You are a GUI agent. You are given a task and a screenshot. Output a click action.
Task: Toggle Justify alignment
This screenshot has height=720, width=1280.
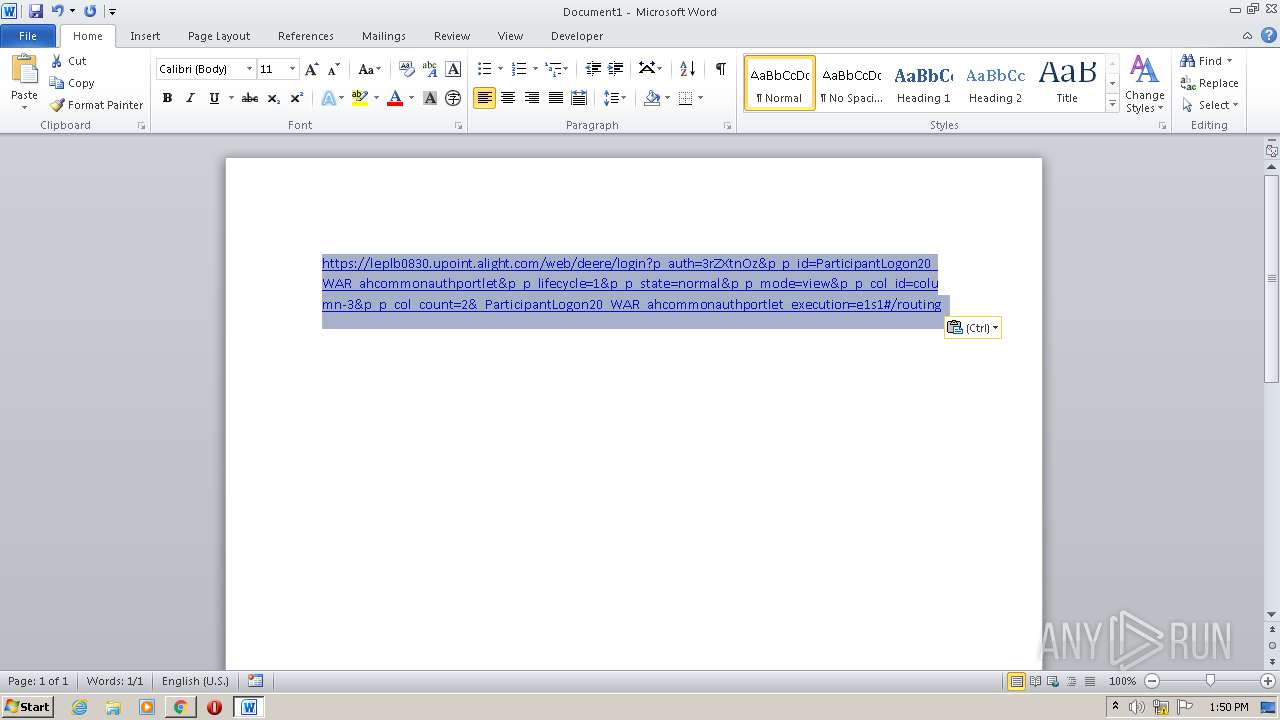[555, 98]
